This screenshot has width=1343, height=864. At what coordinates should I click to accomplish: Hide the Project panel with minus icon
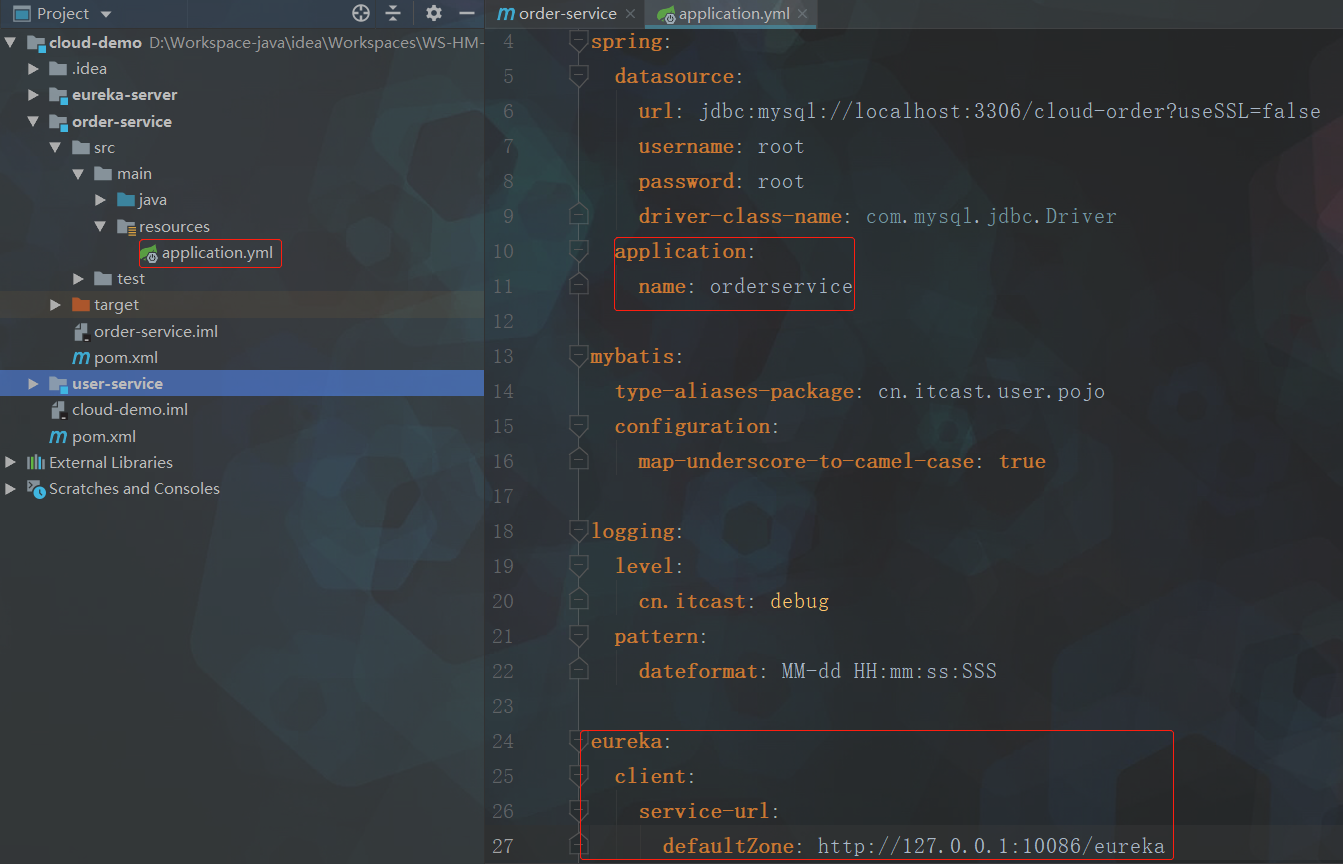466,13
